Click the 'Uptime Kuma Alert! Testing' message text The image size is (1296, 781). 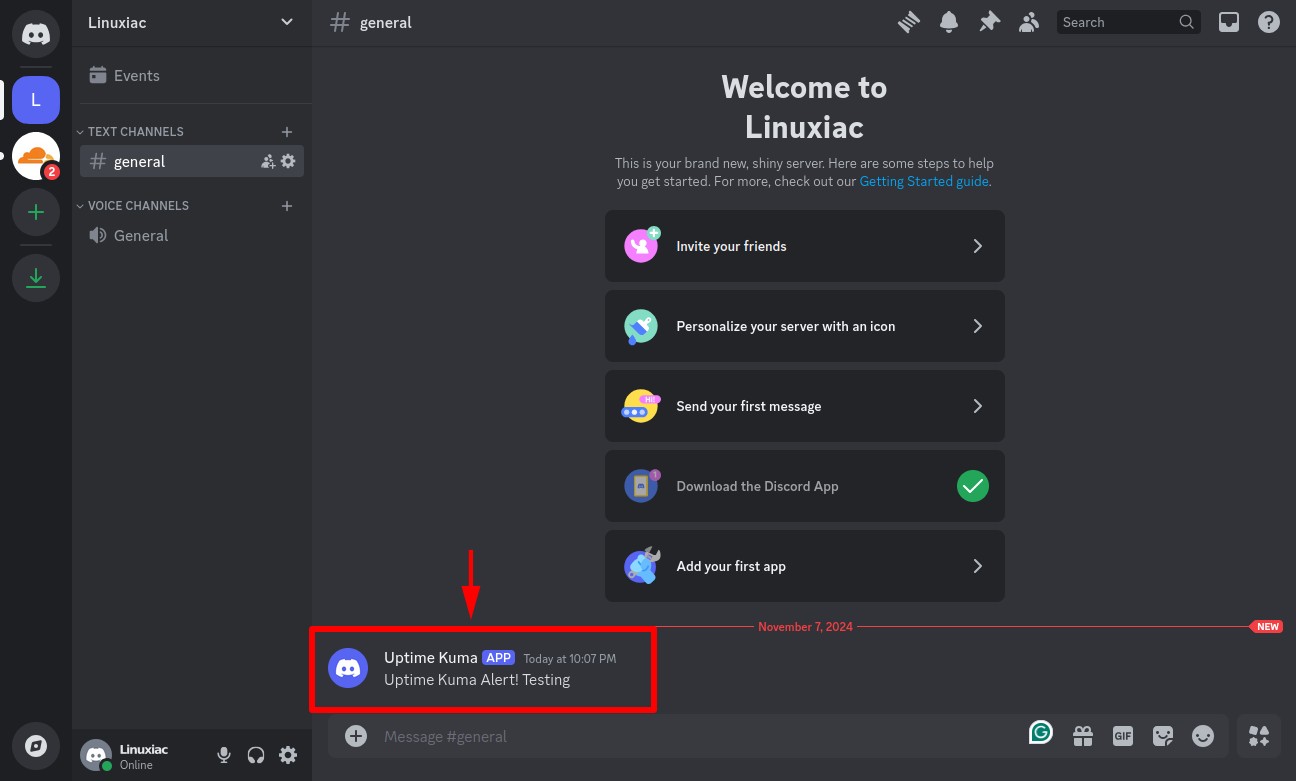[477, 680]
